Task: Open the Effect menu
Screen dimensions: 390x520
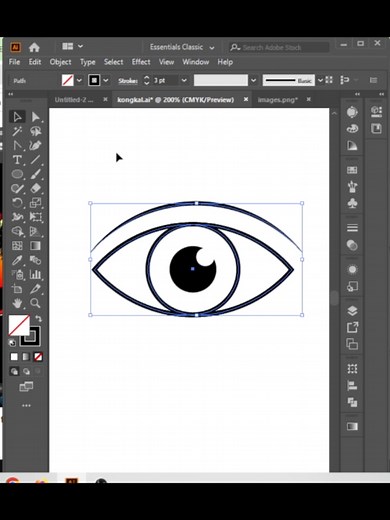Action: point(141,62)
